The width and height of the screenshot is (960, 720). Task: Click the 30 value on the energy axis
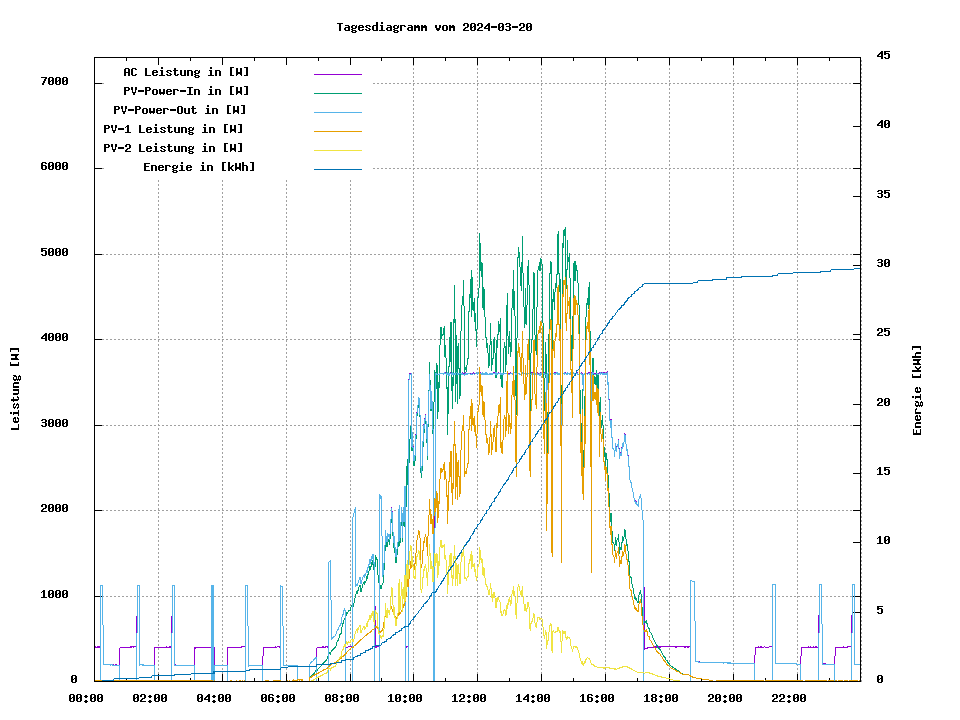[x=883, y=264]
